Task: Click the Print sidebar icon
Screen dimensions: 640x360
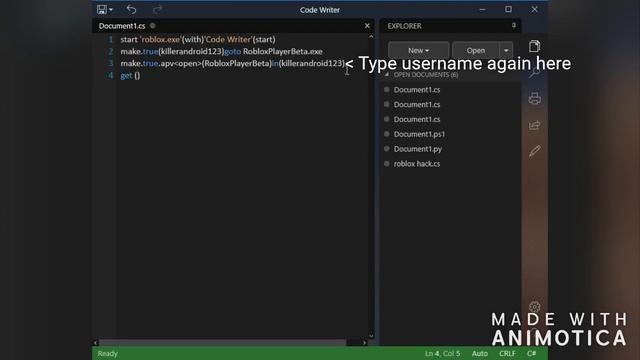Action: point(534,98)
